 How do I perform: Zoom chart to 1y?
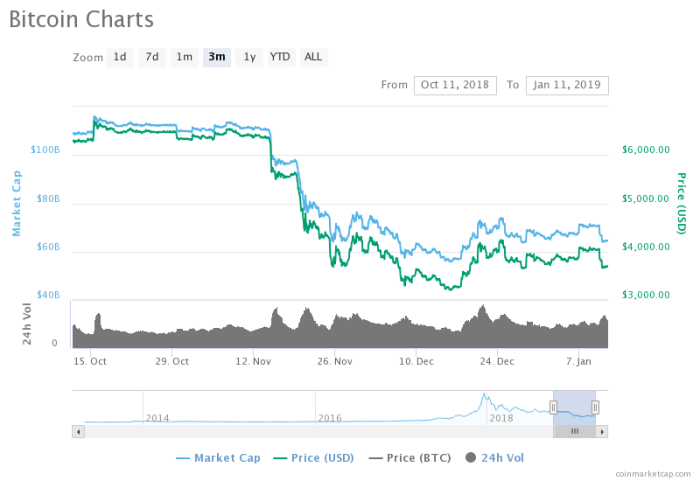[249, 57]
